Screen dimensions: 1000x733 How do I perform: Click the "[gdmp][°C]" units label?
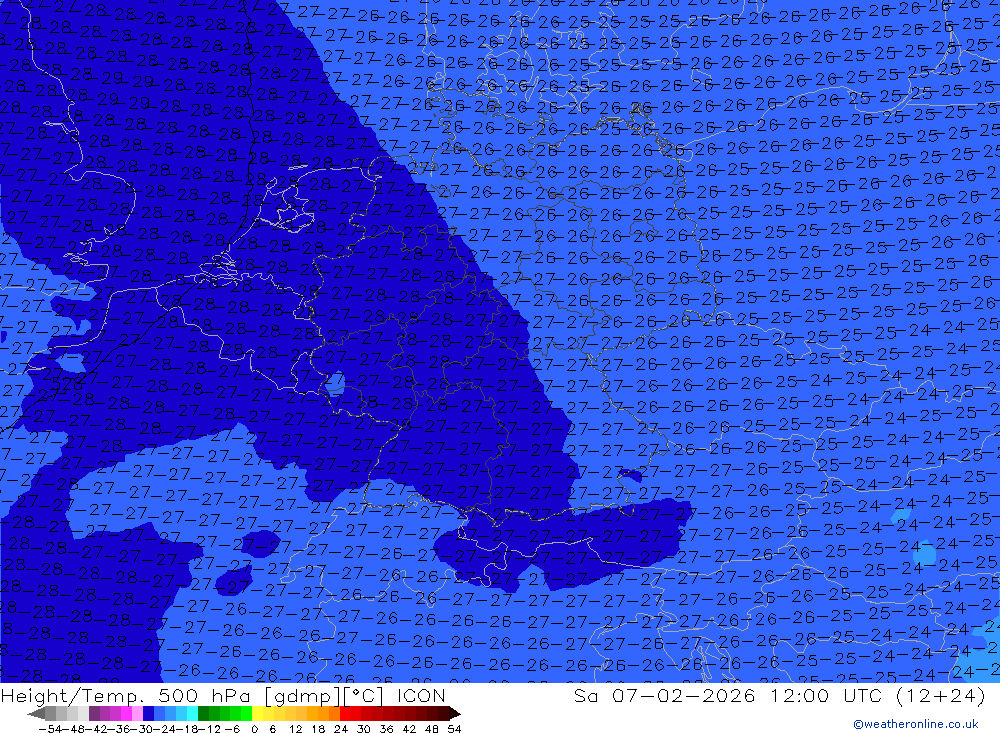[324, 696]
